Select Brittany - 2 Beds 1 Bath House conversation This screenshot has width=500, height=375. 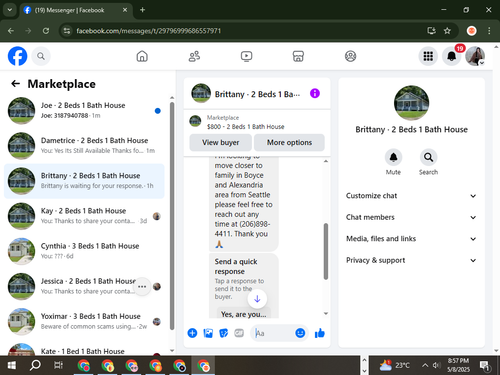[84, 181]
